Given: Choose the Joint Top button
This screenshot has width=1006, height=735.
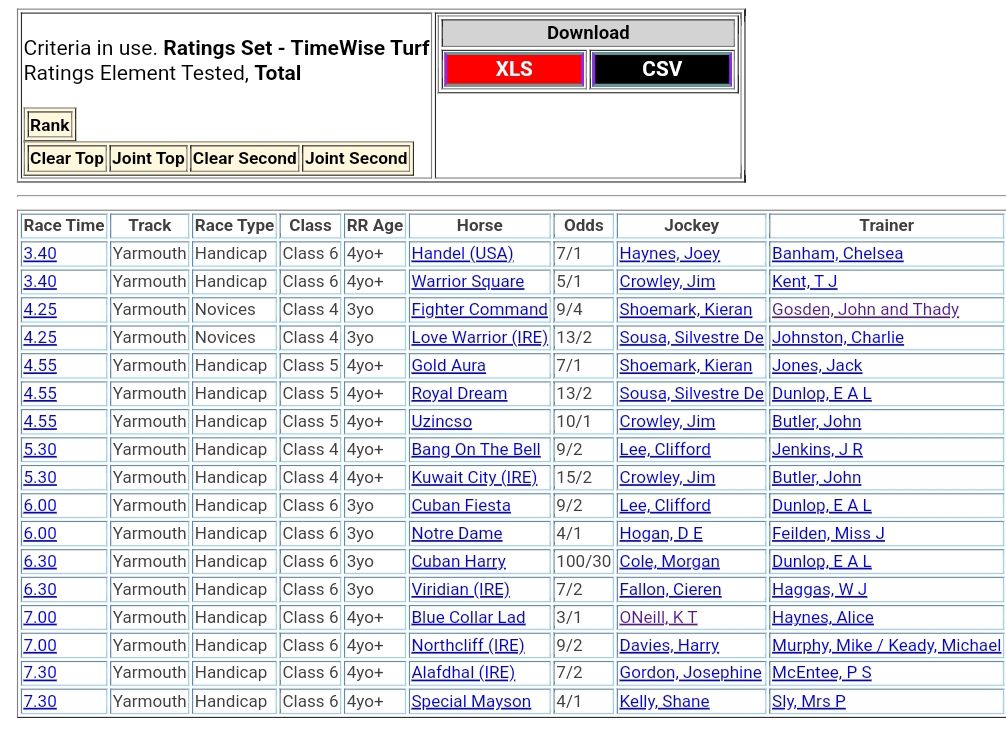Looking at the screenshot, I should [x=148, y=158].
